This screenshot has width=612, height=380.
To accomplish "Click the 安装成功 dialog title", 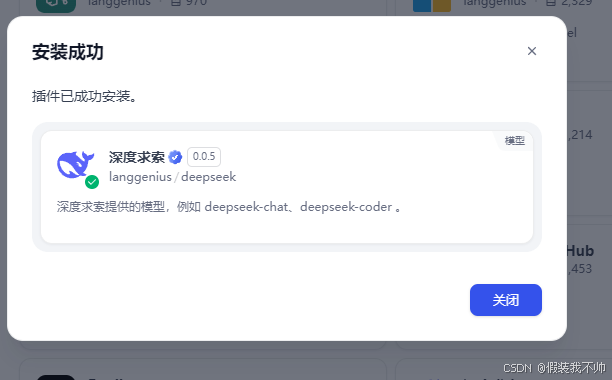I will pos(68,52).
